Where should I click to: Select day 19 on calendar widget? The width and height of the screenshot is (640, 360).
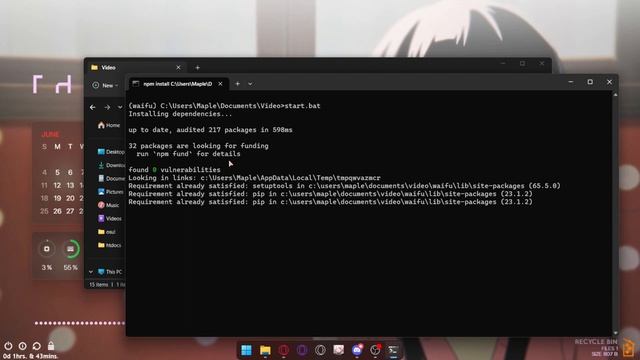click(x=57, y=198)
